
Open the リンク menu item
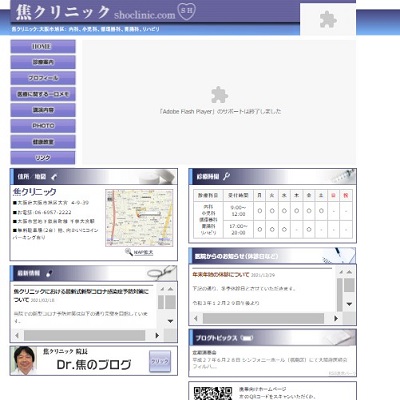click(x=43, y=158)
